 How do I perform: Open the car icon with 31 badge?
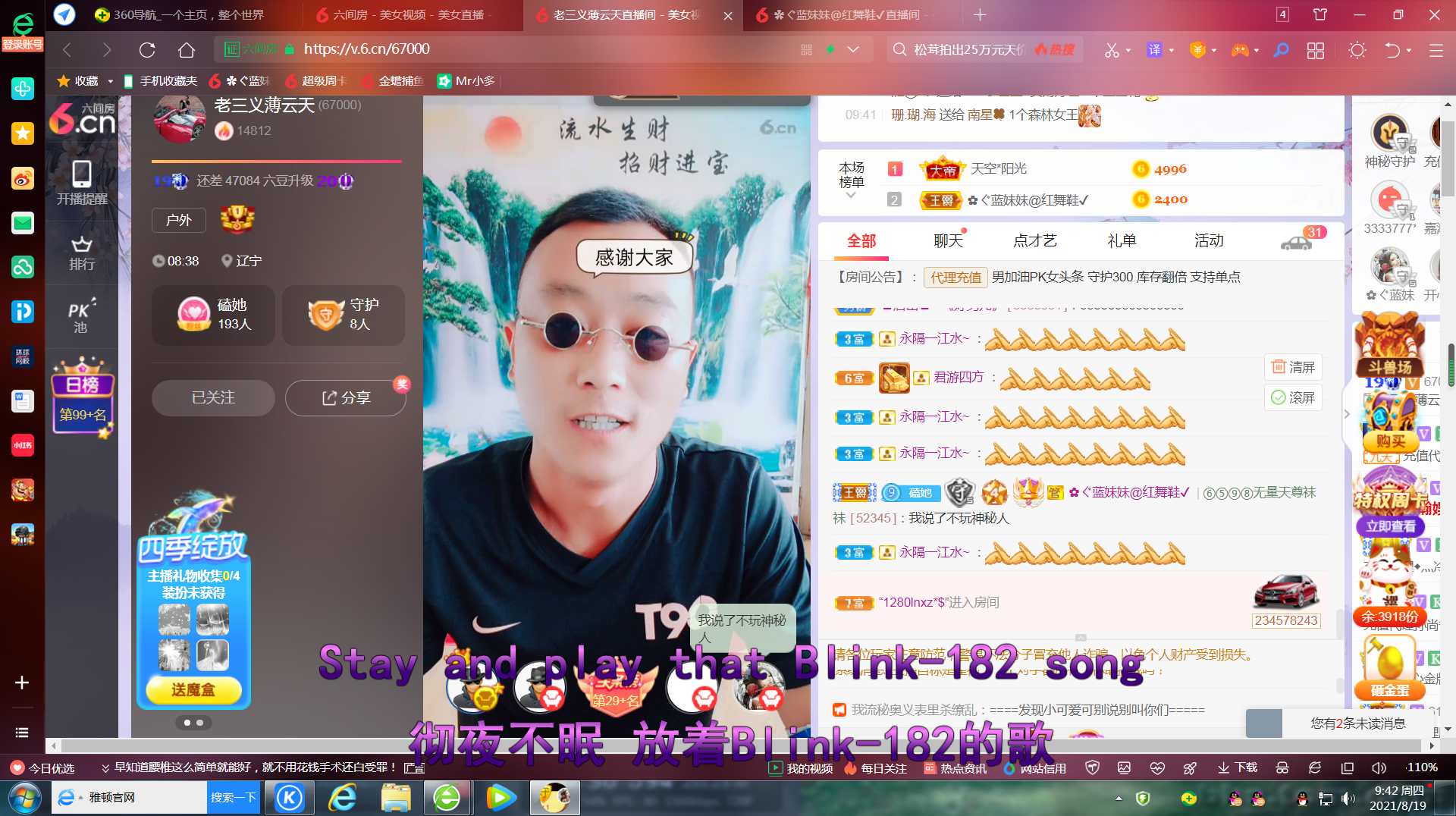1298,241
